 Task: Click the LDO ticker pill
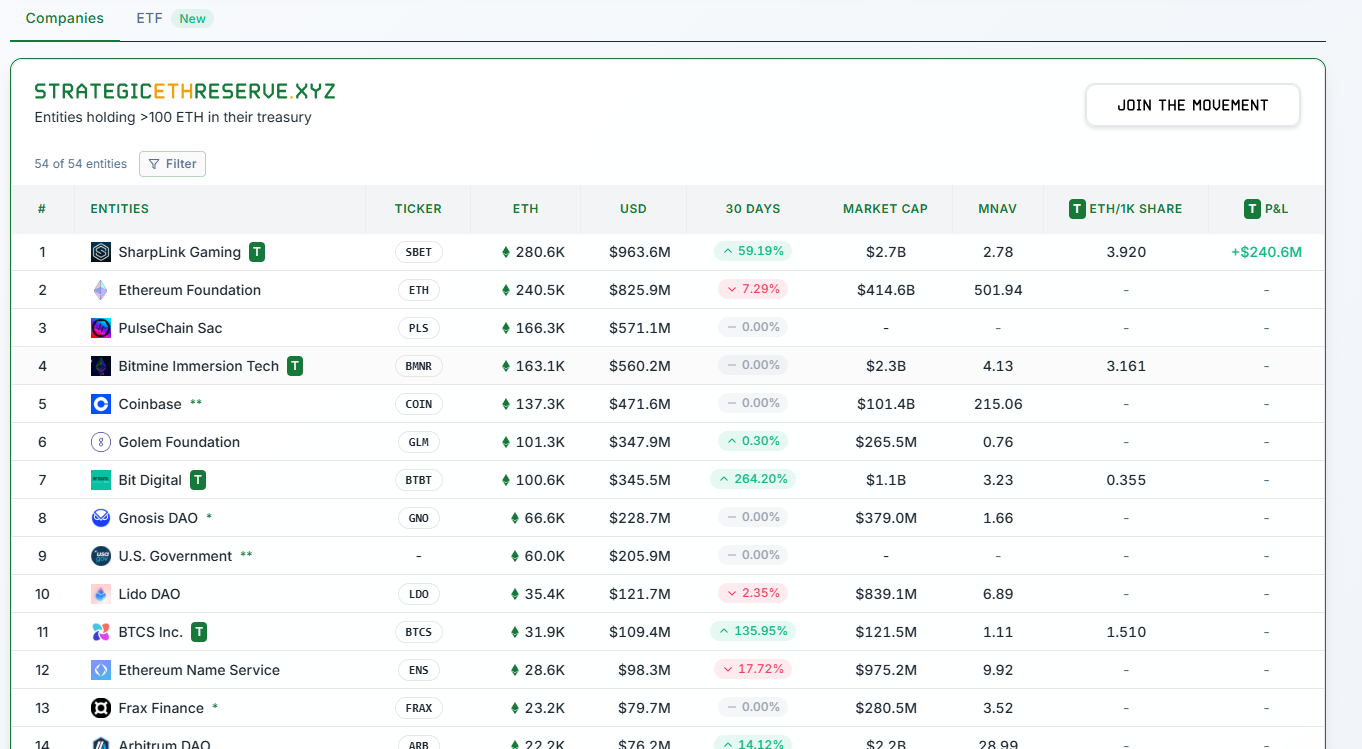click(419, 594)
